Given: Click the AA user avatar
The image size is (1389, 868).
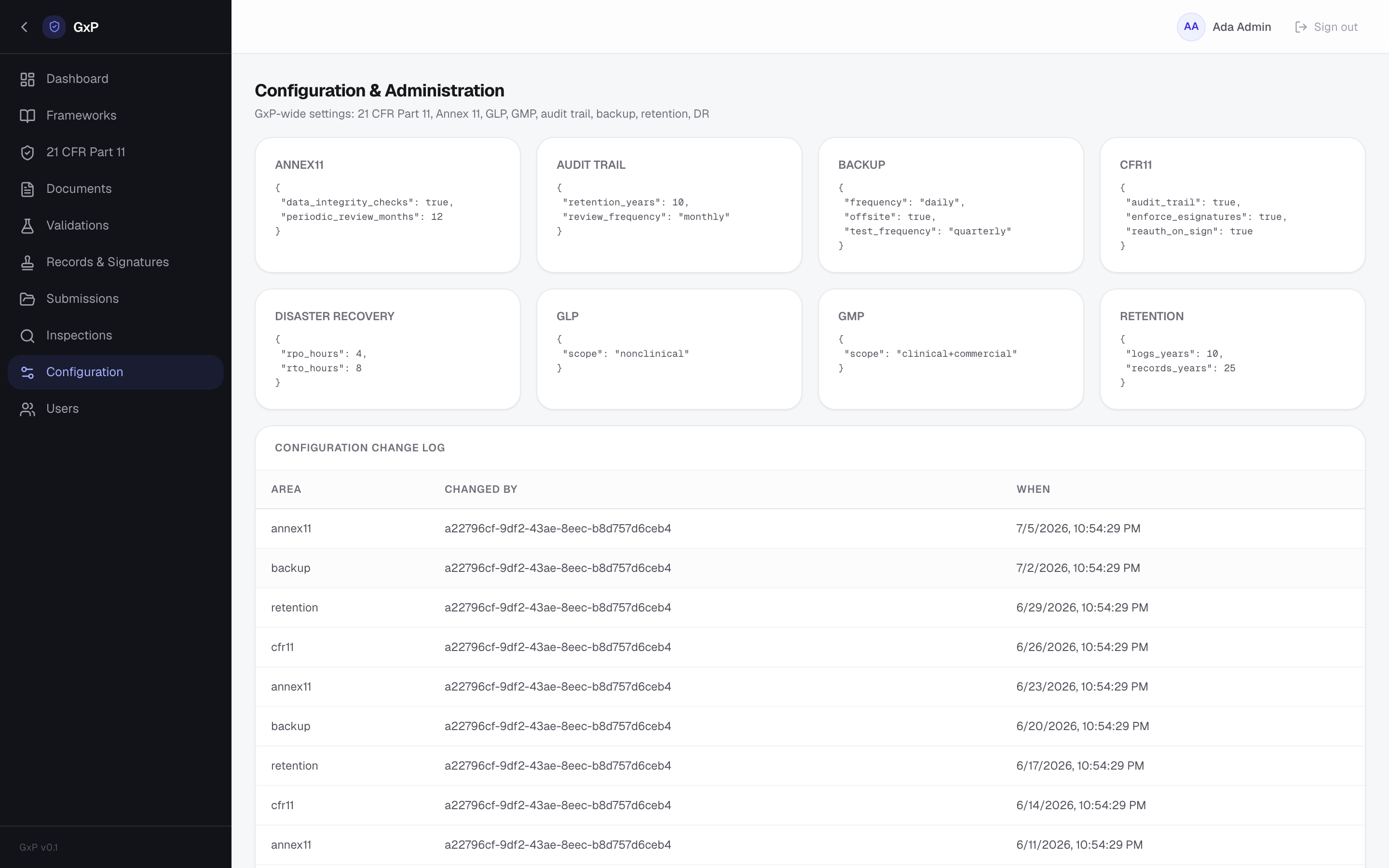Looking at the screenshot, I should click(1190, 27).
